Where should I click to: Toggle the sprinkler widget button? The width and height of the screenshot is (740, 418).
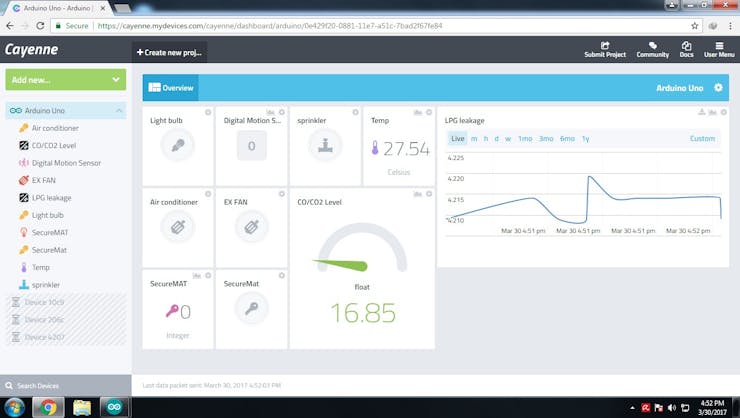[x=325, y=145]
